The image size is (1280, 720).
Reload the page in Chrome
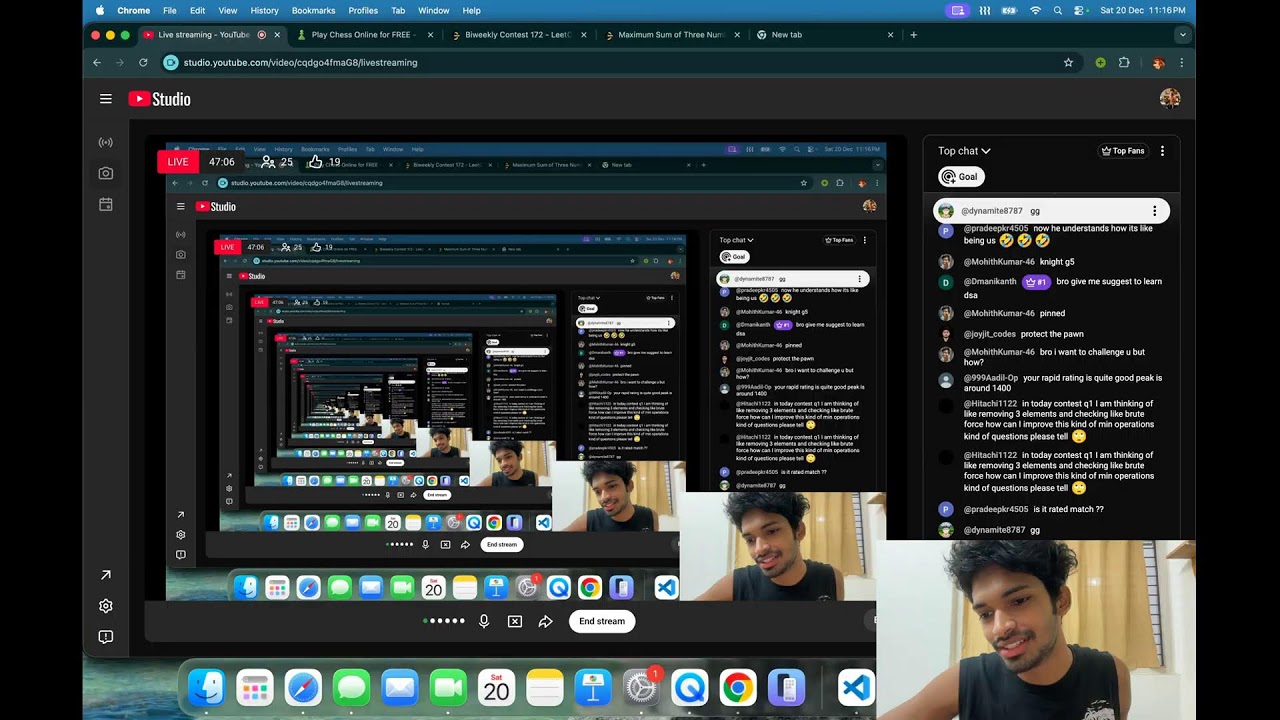[143, 62]
